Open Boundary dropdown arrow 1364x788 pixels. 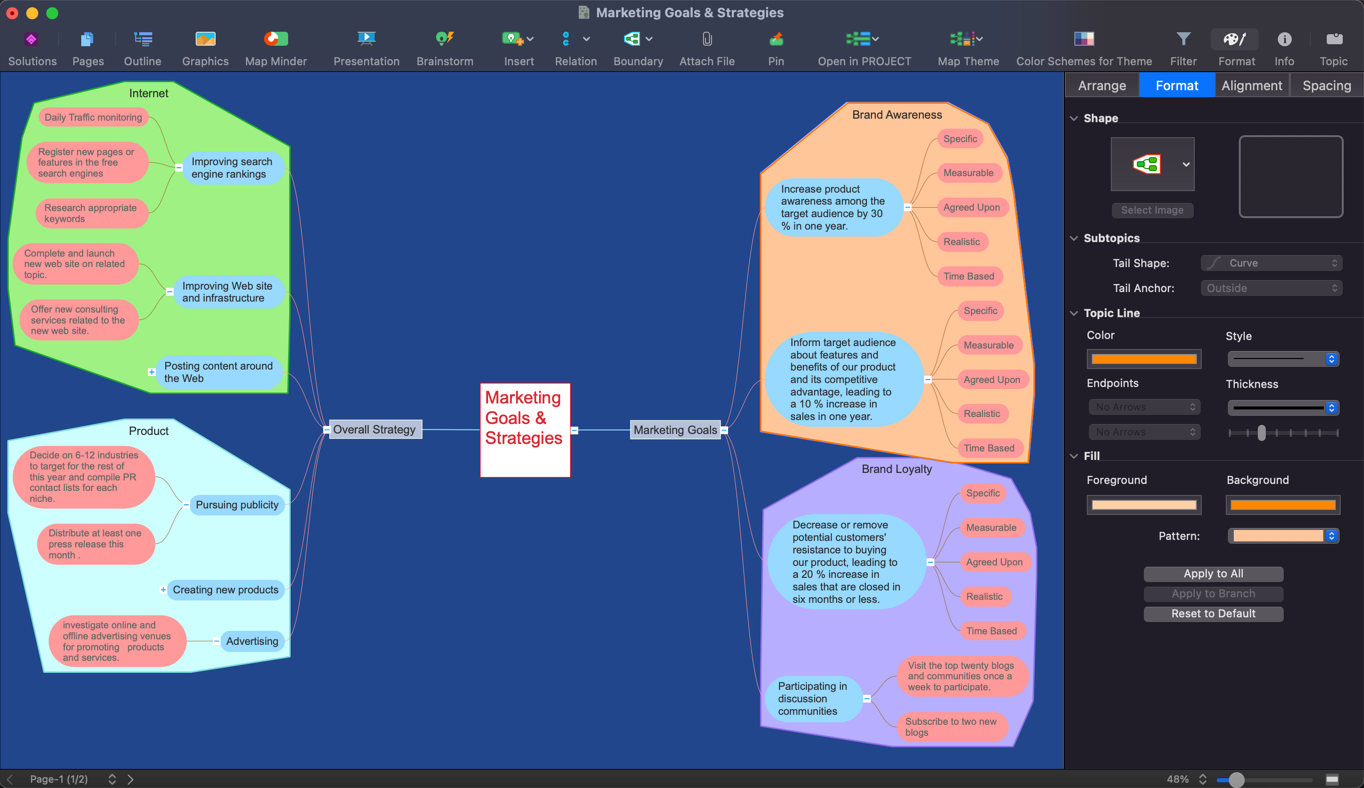(649, 39)
